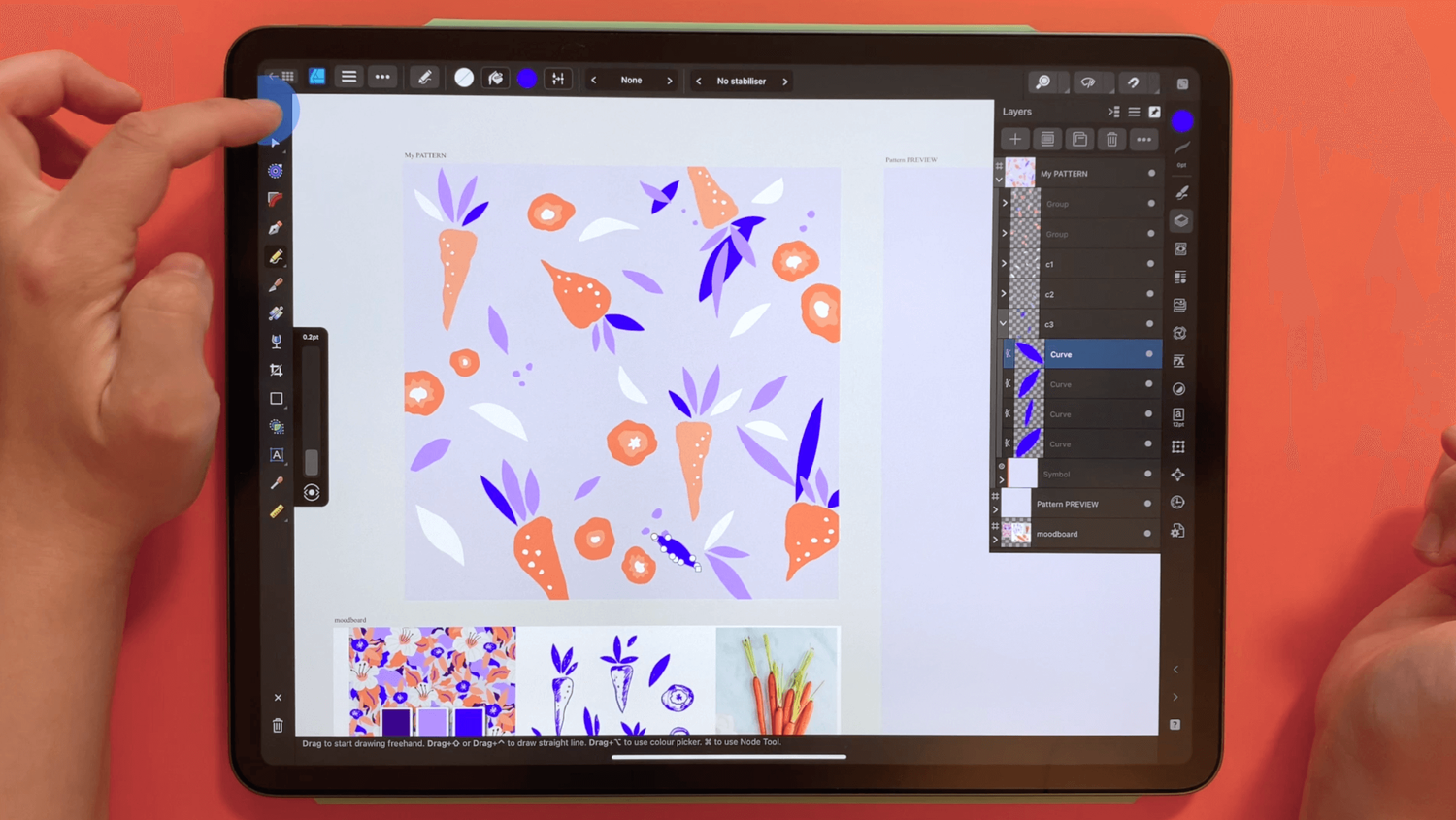The width and height of the screenshot is (1456, 820).
Task: Open the document hamburger menu
Action: [348, 77]
